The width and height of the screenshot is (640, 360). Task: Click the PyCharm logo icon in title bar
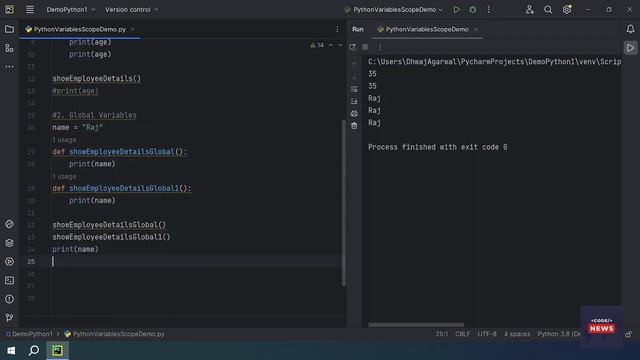9,9
